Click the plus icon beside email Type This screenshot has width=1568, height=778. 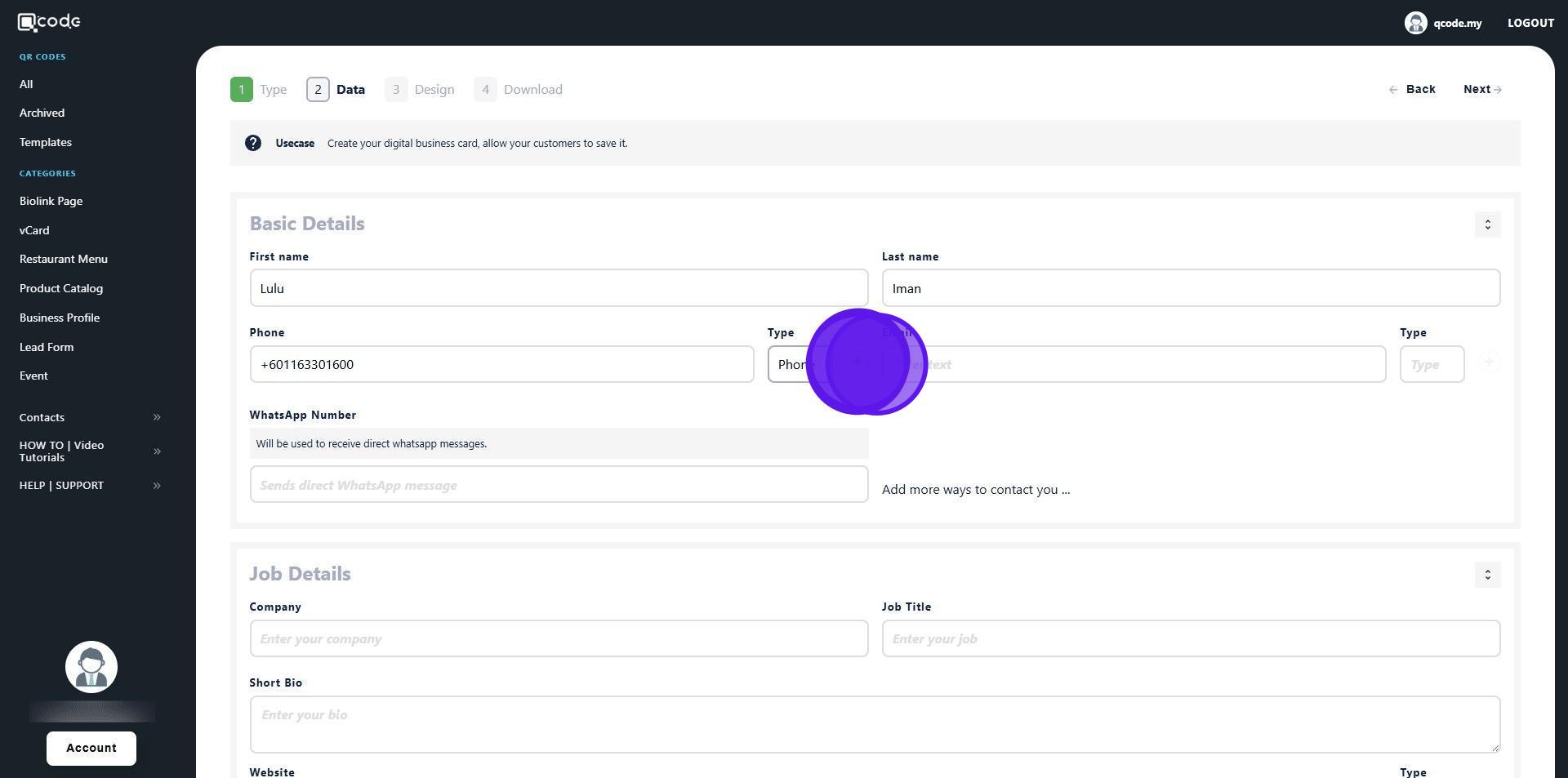click(x=1489, y=362)
